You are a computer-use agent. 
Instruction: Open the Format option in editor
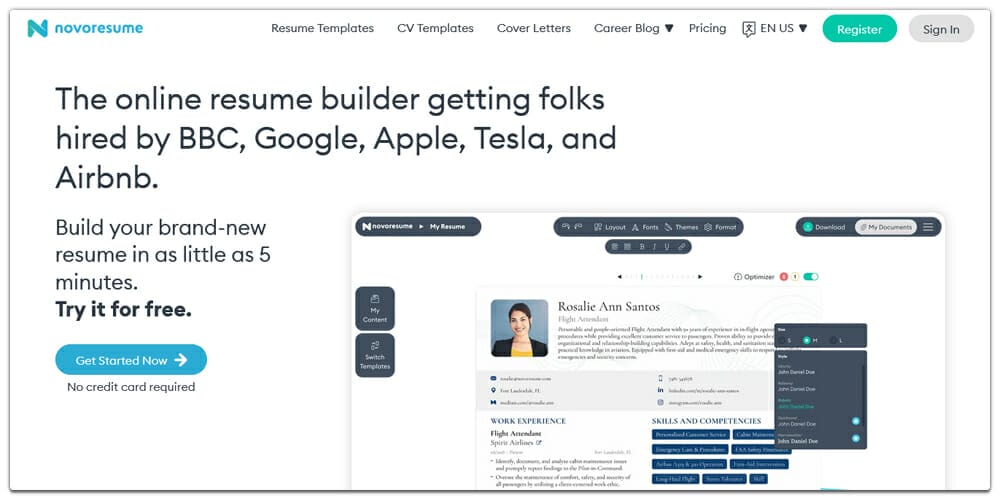721,227
